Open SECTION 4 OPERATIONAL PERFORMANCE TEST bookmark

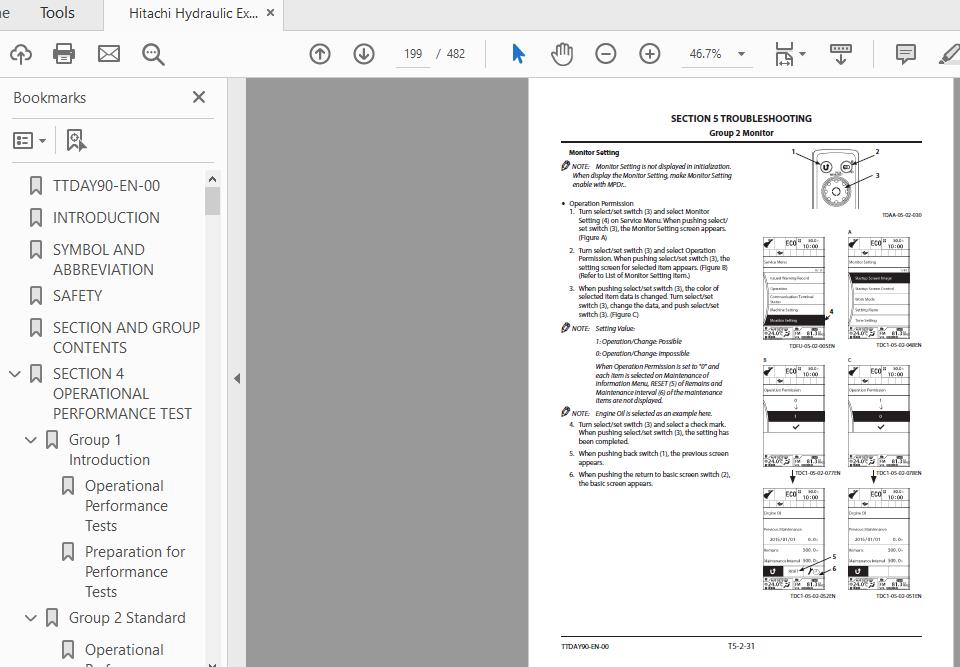click(x=122, y=393)
